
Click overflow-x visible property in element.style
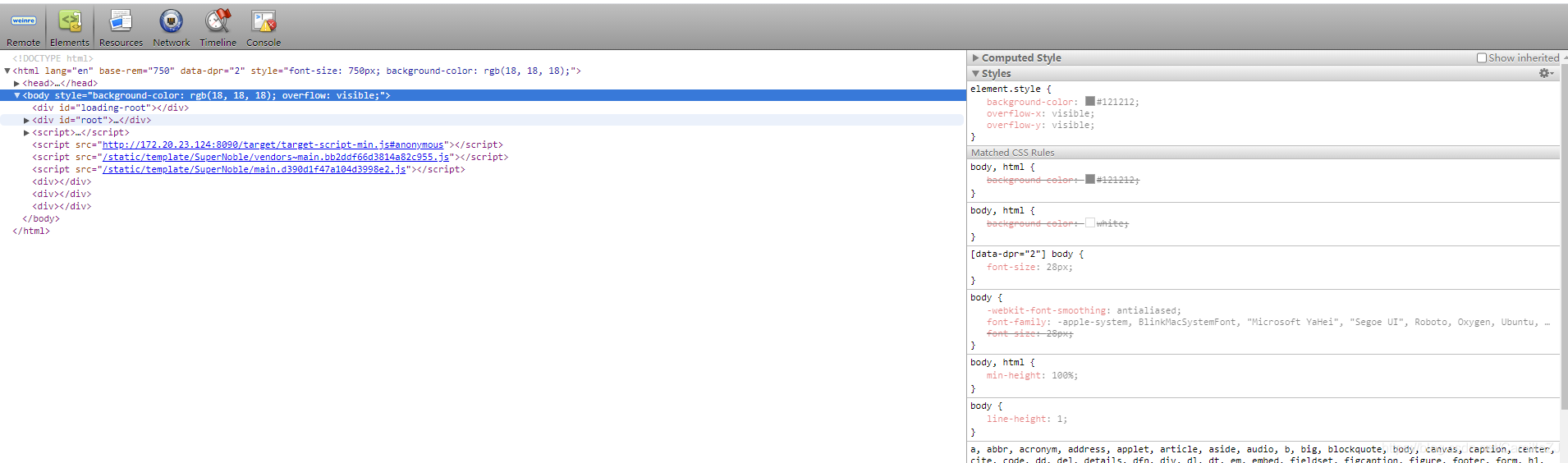[x=1040, y=113]
